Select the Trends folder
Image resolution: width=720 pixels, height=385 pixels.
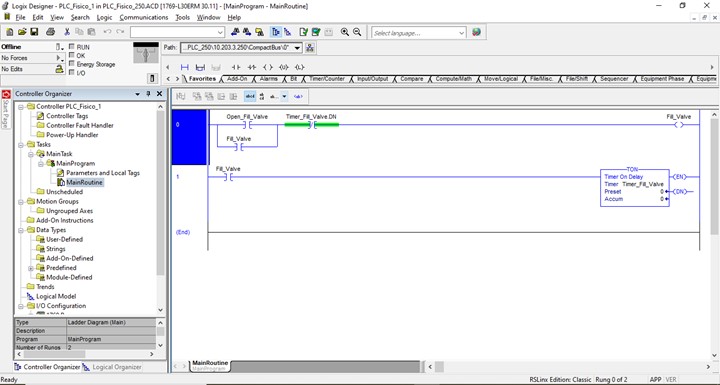45,287
